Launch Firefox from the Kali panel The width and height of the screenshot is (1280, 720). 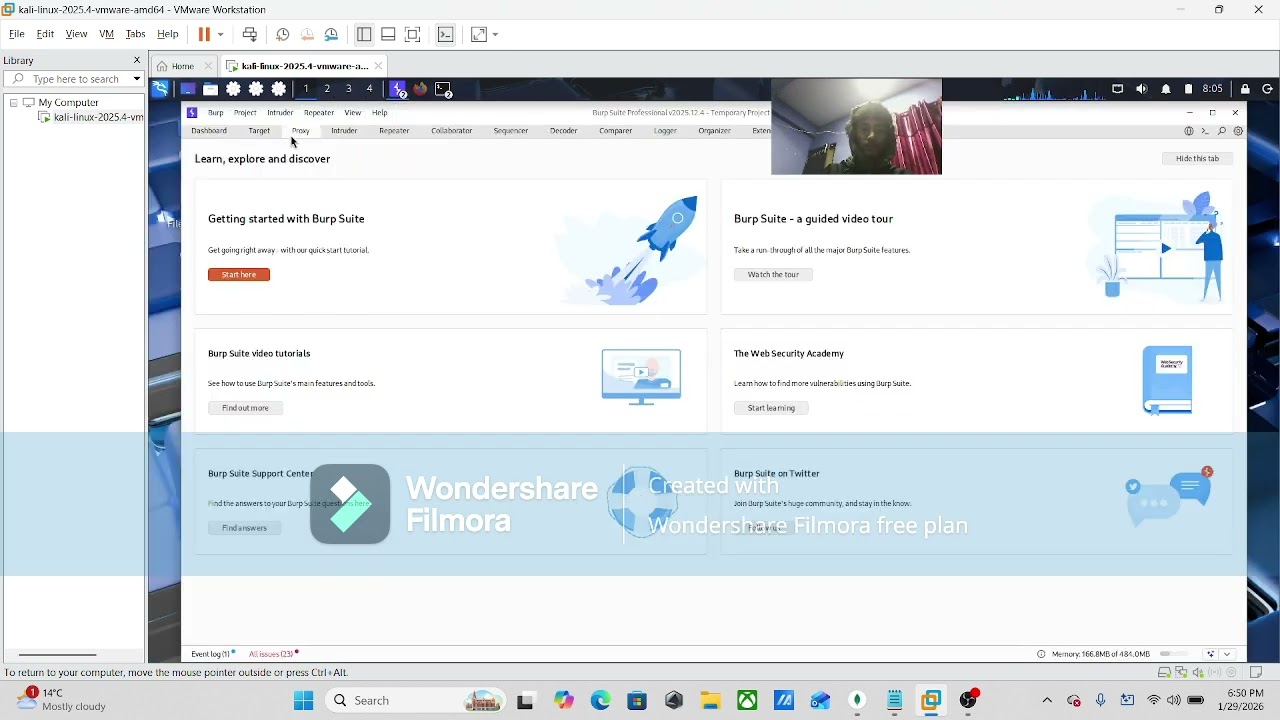point(420,89)
